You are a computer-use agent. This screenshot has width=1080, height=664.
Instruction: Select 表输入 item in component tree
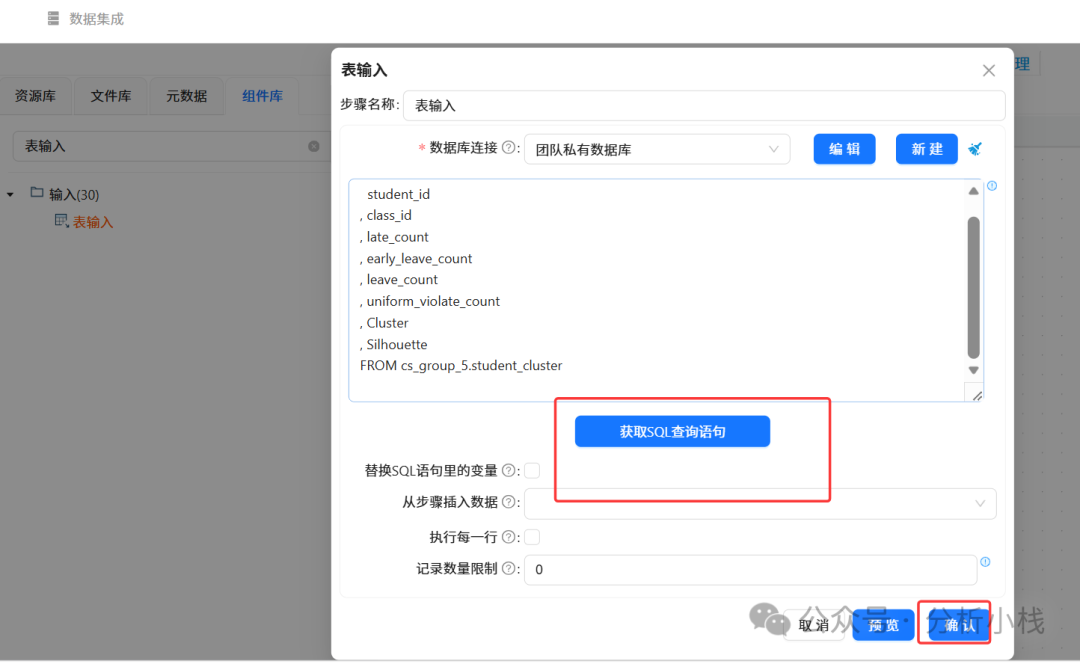click(x=93, y=222)
